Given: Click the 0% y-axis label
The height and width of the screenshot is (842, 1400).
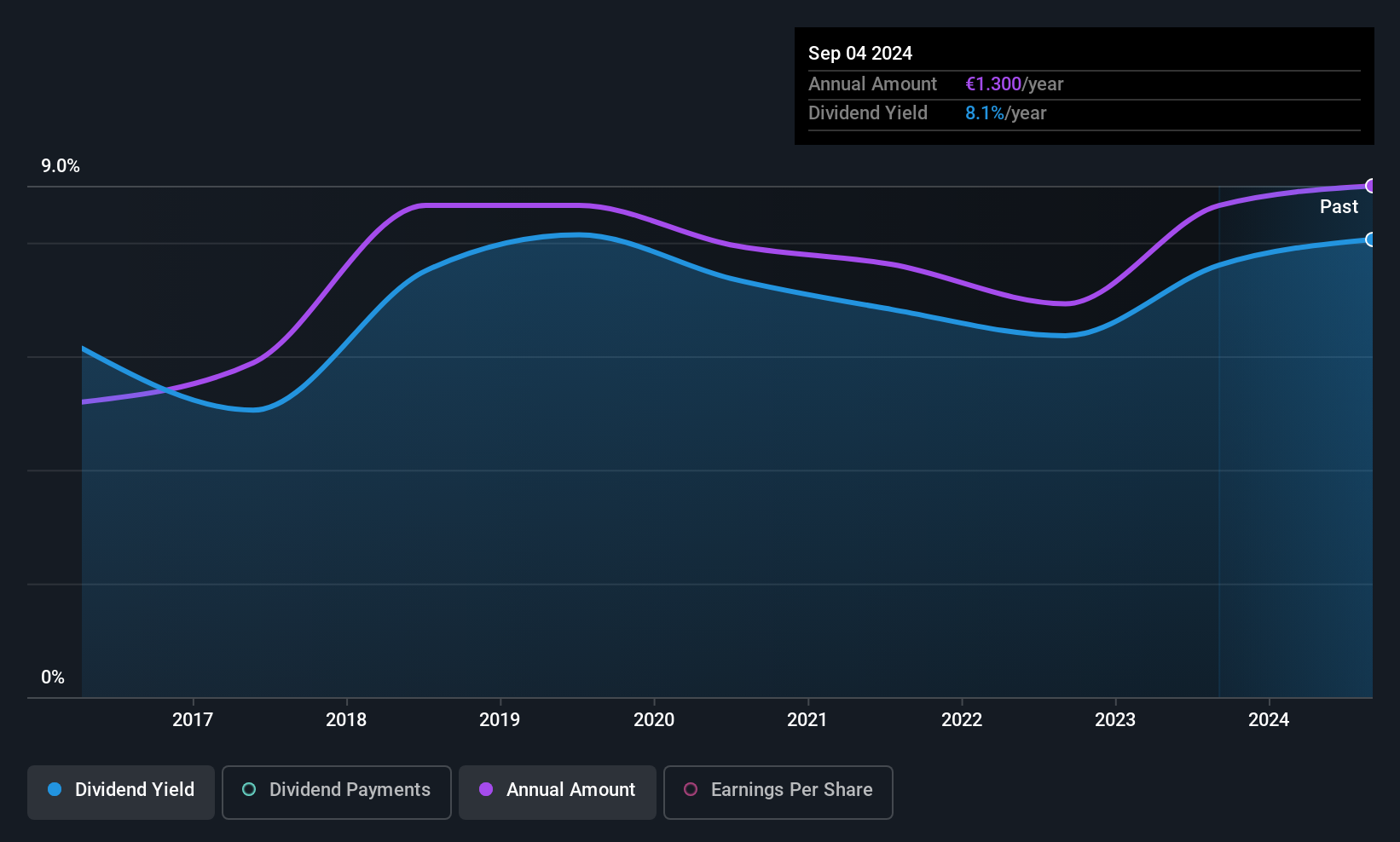Looking at the screenshot, I should (x=53, y=678).
